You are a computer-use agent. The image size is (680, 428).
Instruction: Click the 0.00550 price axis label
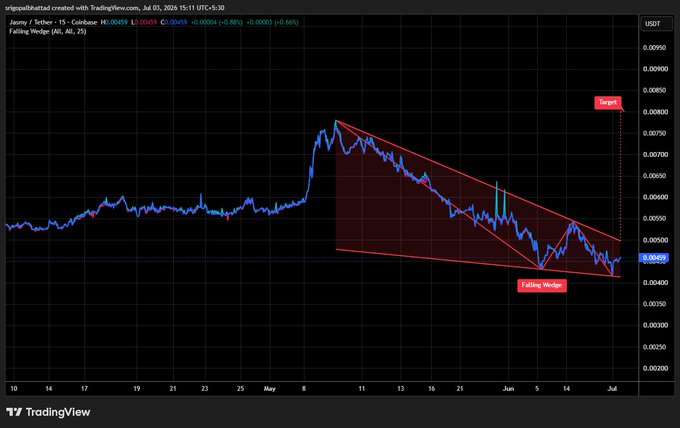654,219
